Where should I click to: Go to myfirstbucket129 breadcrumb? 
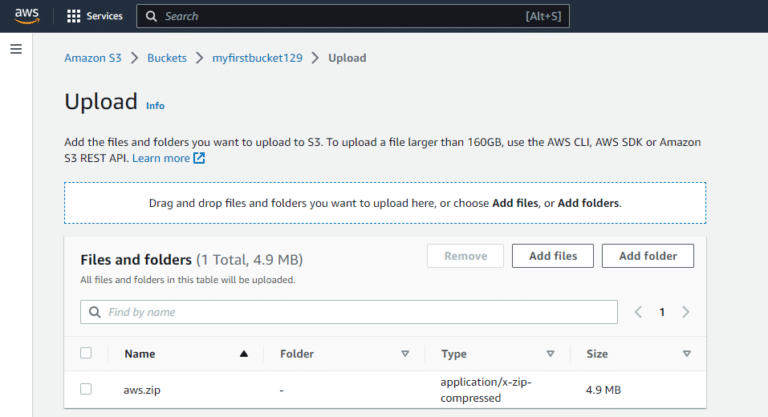259,58
